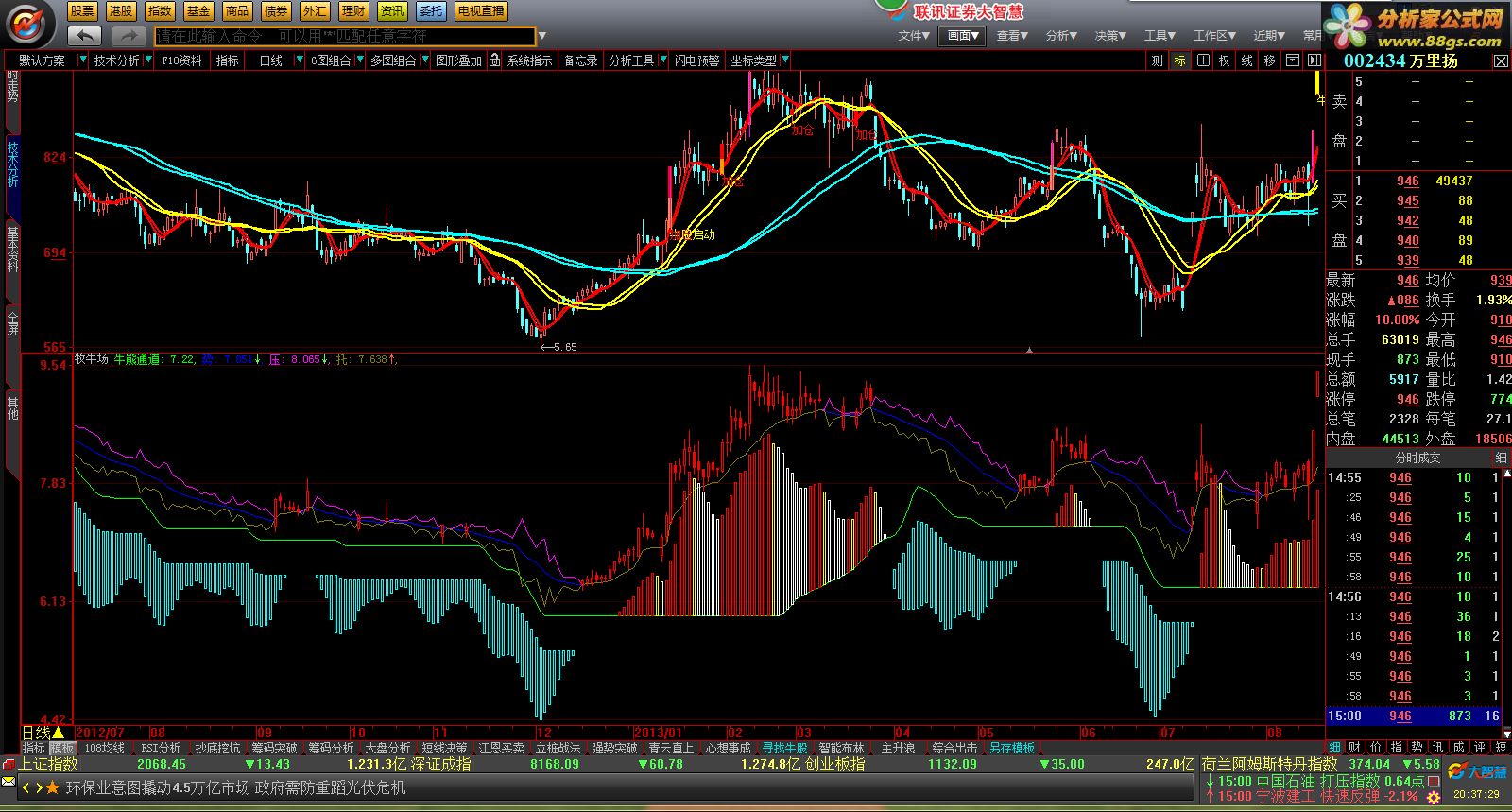This screenshot has width=1512, height=812.
Task: Click the 权 ex-rights adjustment icon
Action: 1225,60
